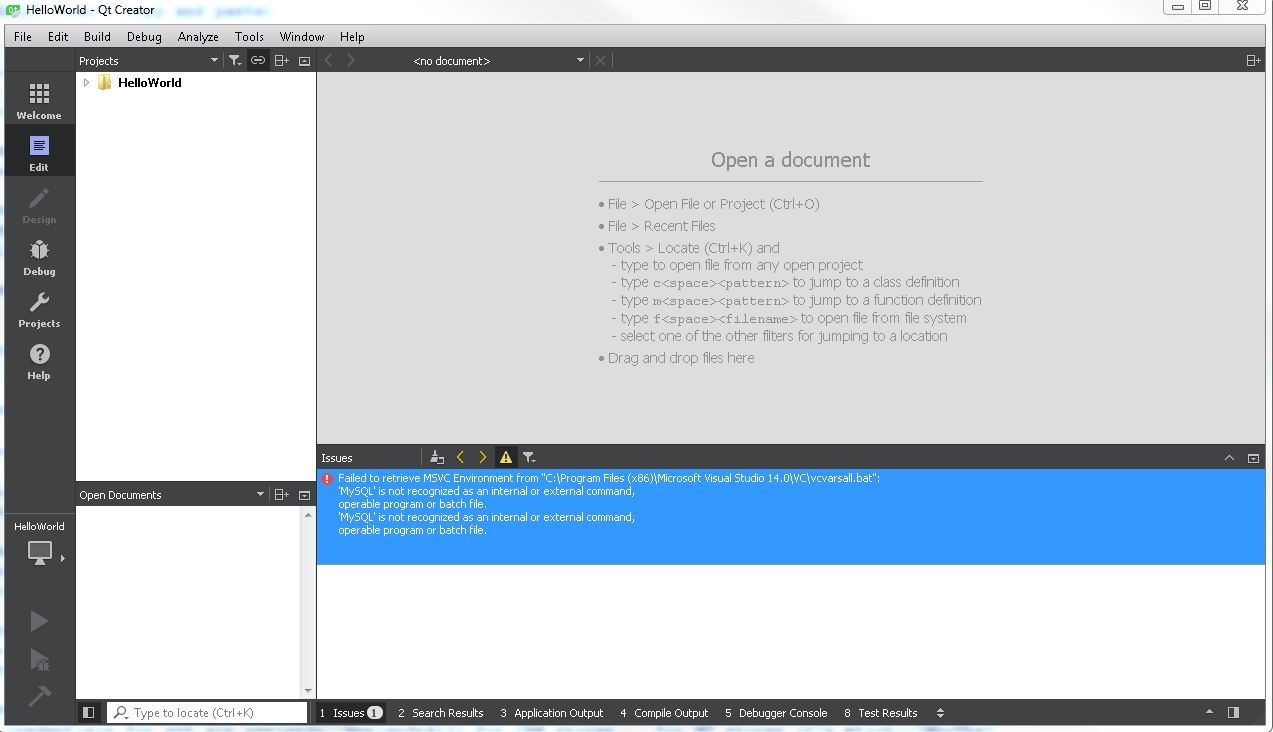
Task: Open the Tools menu
Action: [x=249, y=36]
